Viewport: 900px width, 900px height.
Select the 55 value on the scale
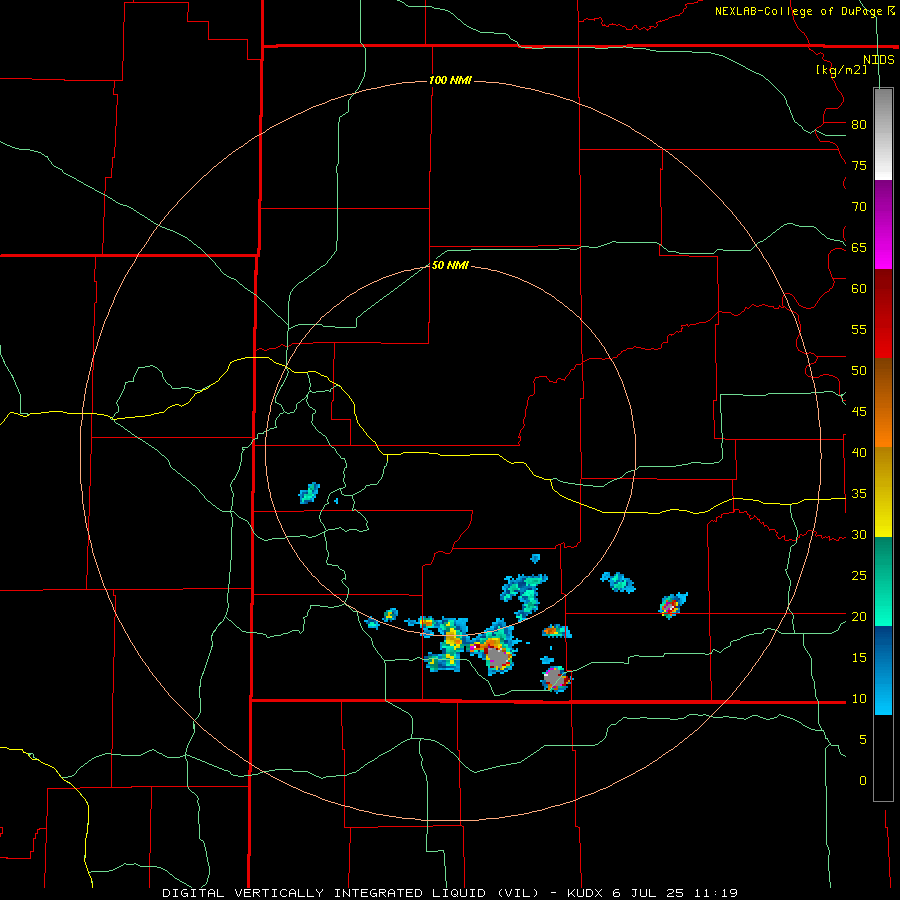click(x=859, y=329)
